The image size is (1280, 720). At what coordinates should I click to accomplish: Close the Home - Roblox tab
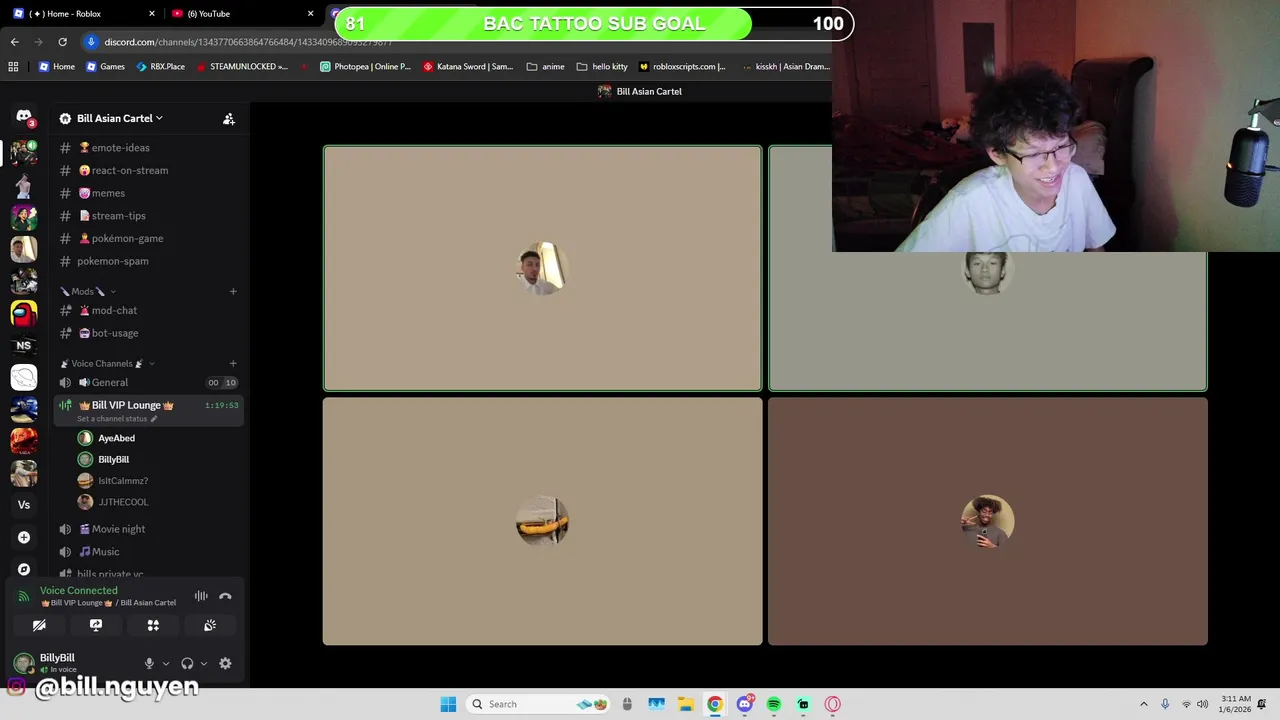pyautogui.click(x=152, y=13)
